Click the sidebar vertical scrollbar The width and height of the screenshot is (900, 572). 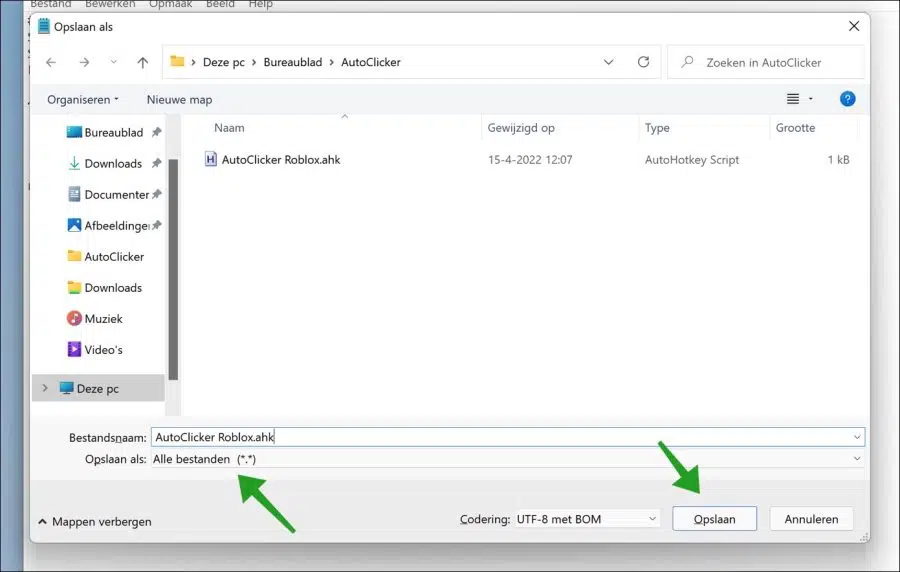[x=173, y=269]
